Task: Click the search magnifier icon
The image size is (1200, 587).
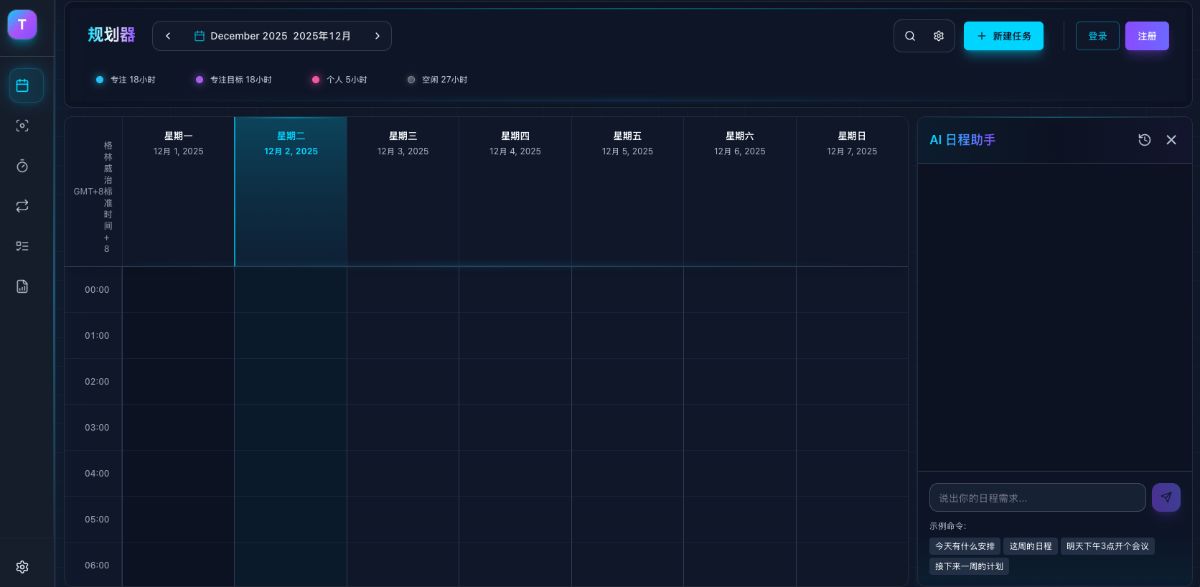Action: point(910,36)
